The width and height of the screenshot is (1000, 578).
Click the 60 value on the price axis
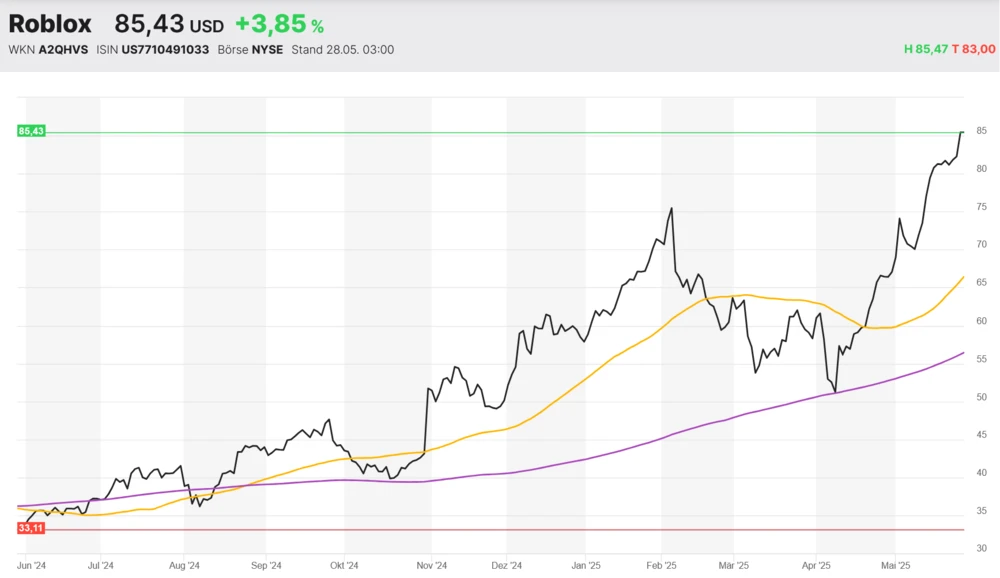pyautogui.click(x=981, y=321)
